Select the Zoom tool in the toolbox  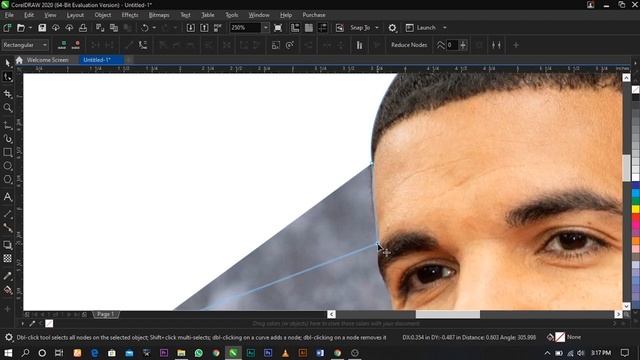pos(7,107)
